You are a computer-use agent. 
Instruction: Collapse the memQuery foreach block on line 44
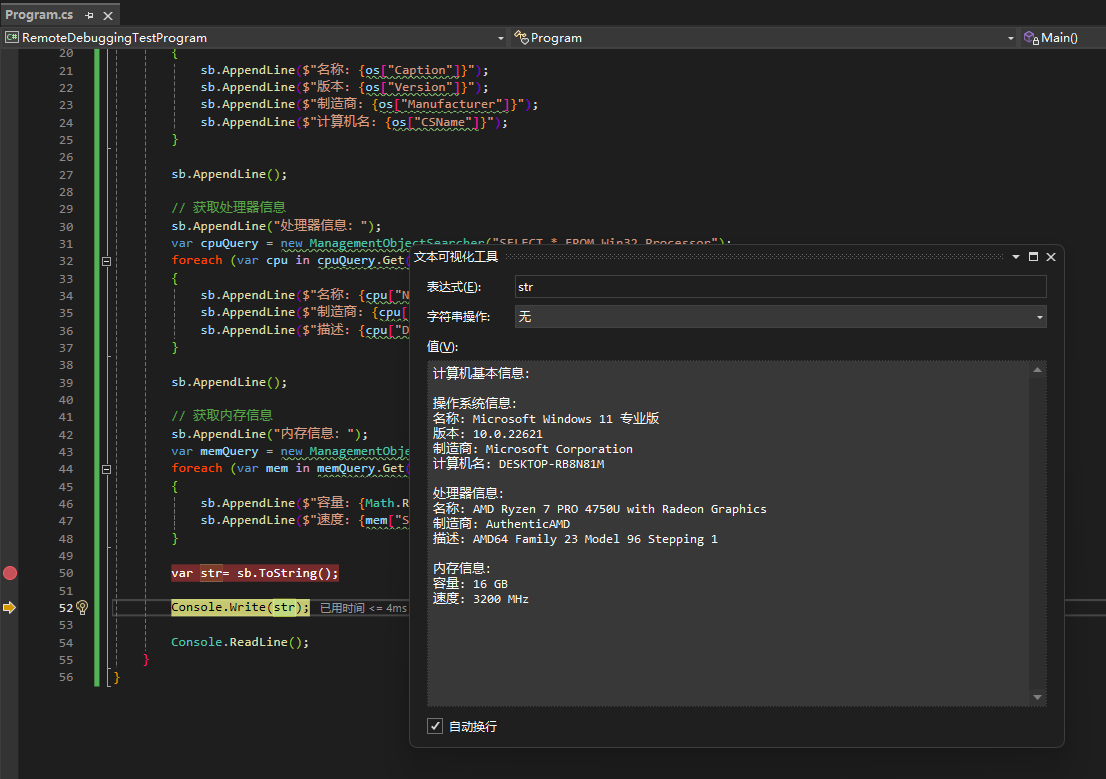click(x=105, y=469)
